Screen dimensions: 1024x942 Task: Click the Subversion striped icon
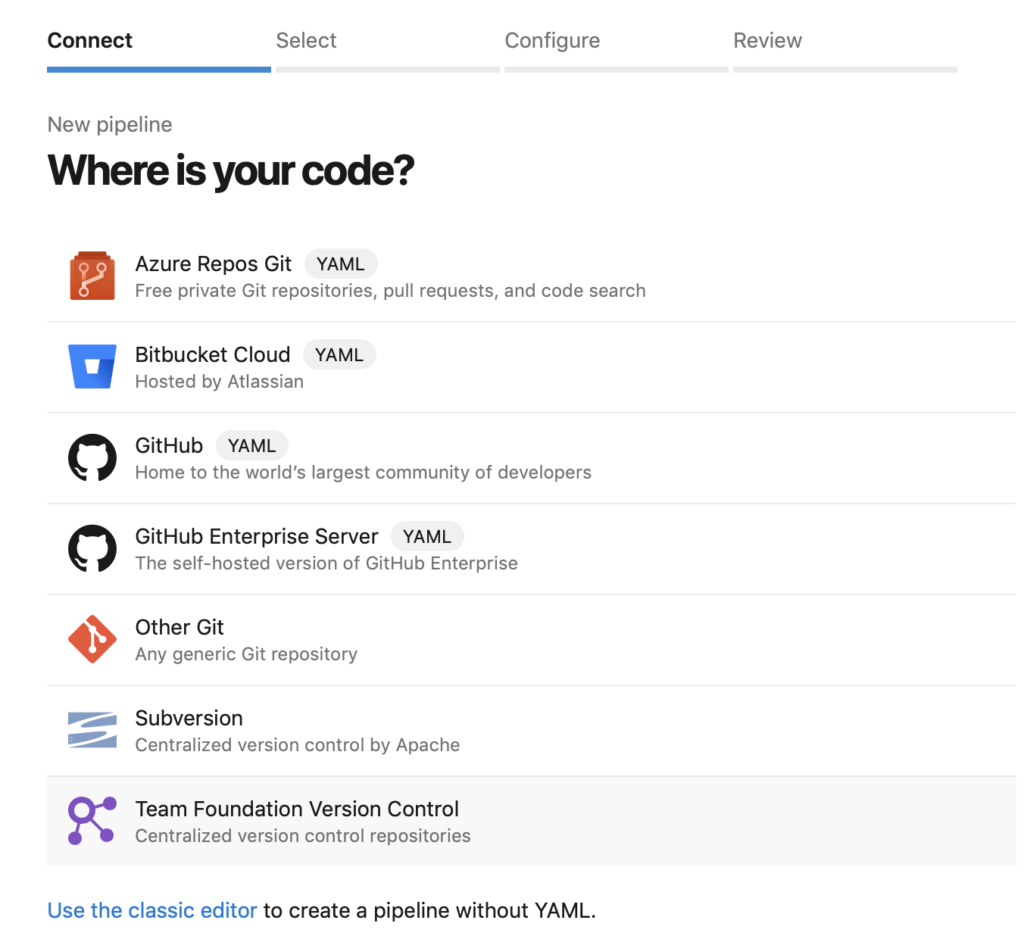pos(92,730)
